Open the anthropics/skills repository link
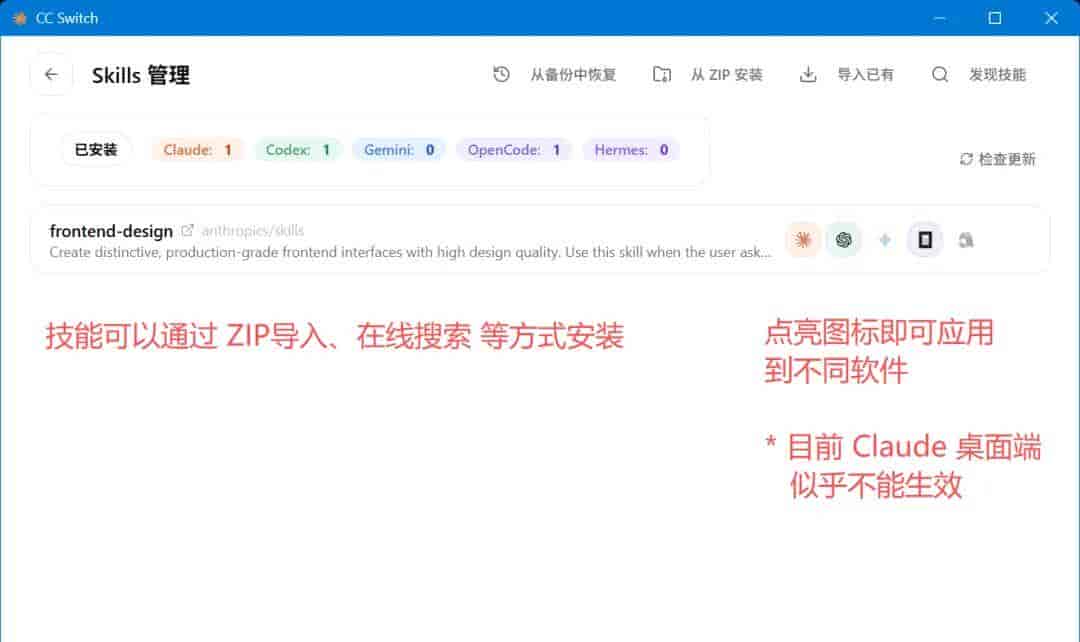This screenshot has height=642, width=1080. click(x=253, y=231)
